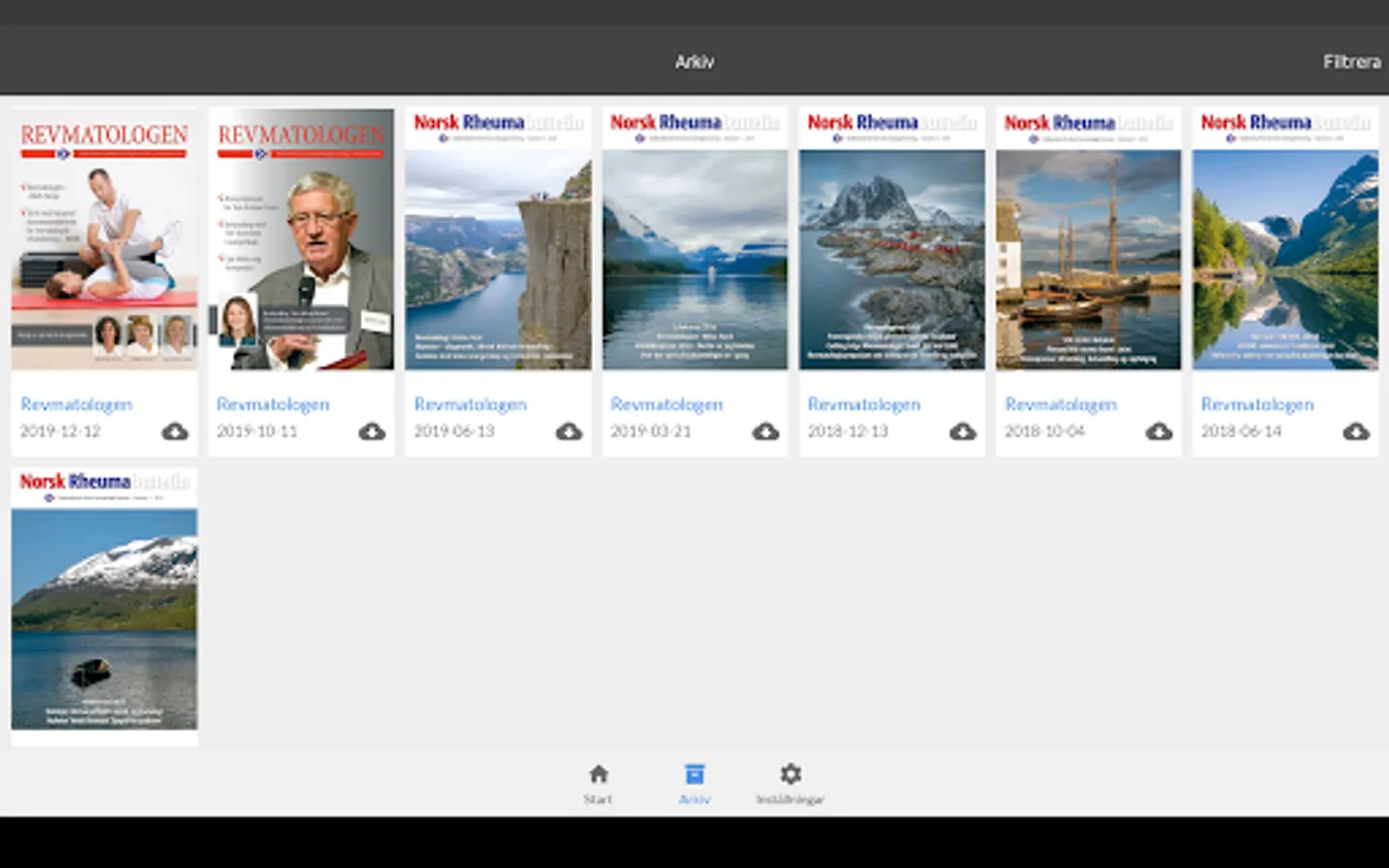The image size is (1389, 868).
Task: Click the date text 2019-10-11
Action: [x=257, y=431]
